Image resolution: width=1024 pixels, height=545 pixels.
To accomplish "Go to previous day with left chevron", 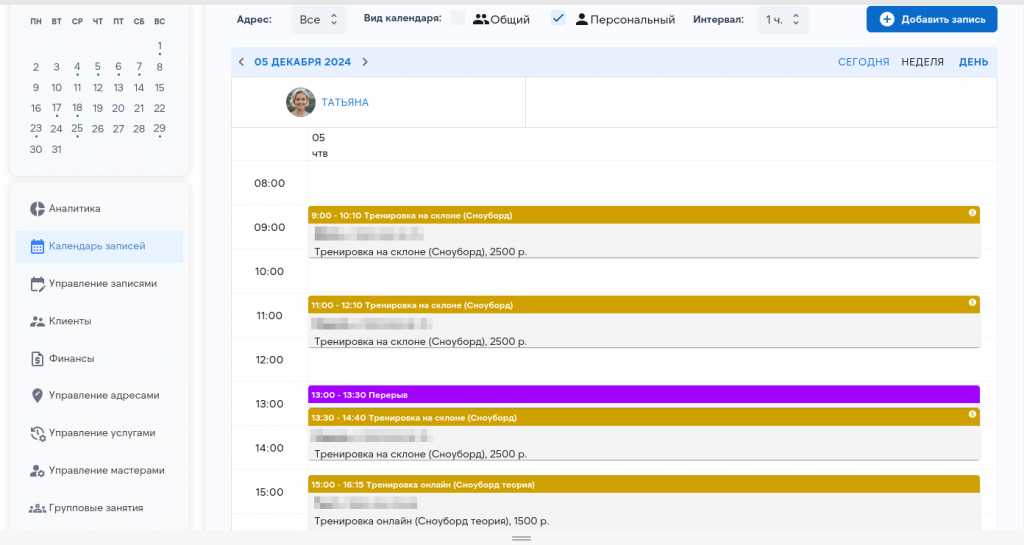I will 241,62.
